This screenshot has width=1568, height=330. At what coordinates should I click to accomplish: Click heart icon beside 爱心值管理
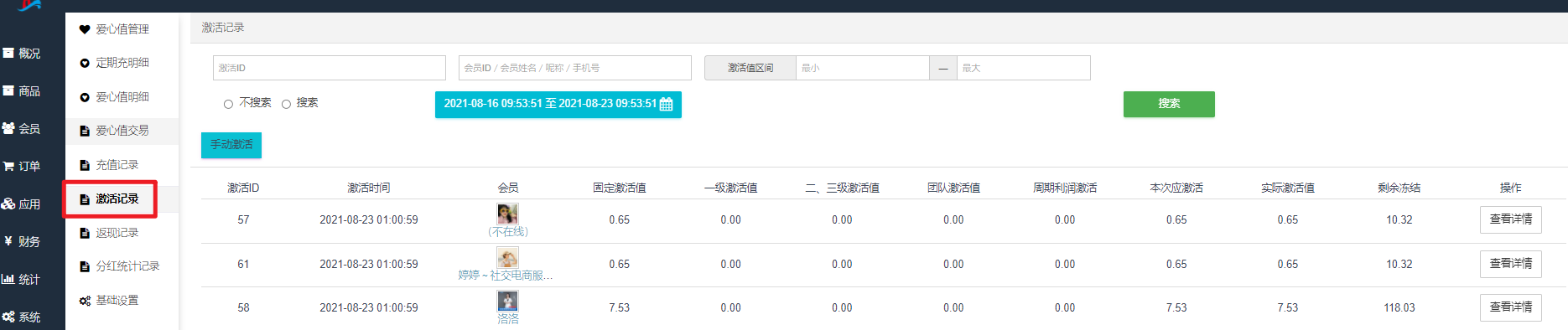84,29
